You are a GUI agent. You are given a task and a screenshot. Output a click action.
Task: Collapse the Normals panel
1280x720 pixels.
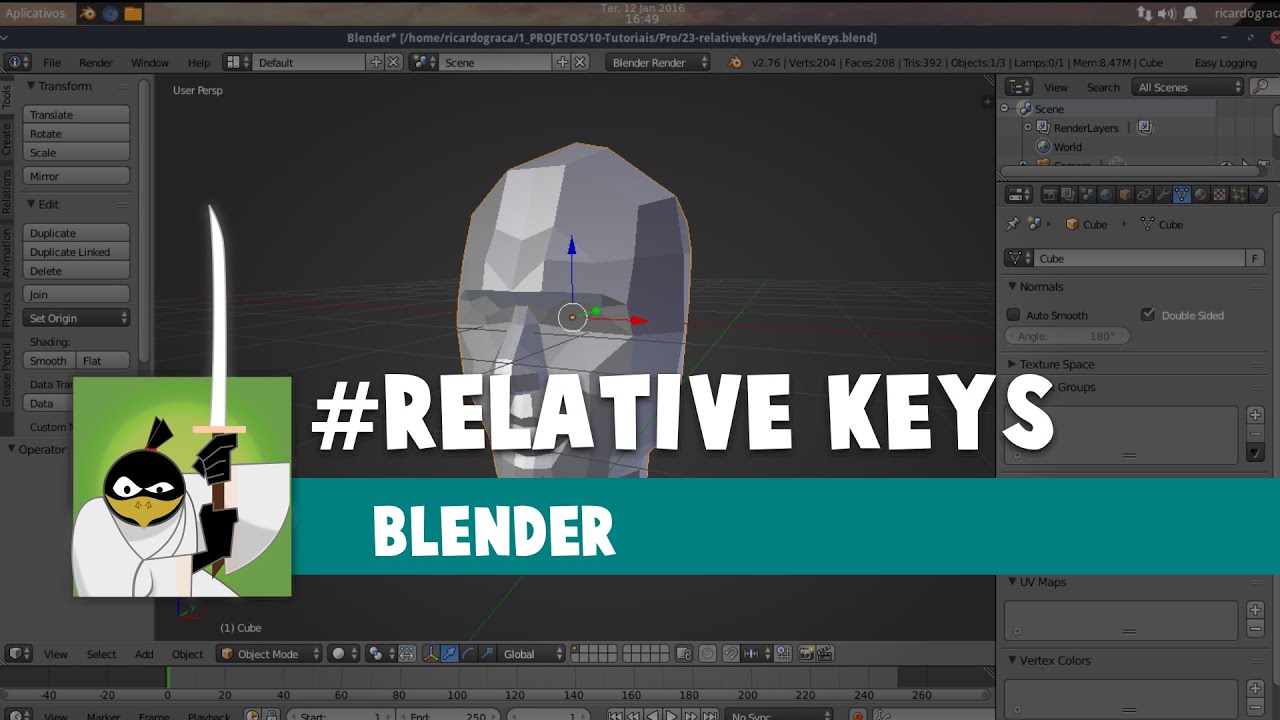[1041, 286]
